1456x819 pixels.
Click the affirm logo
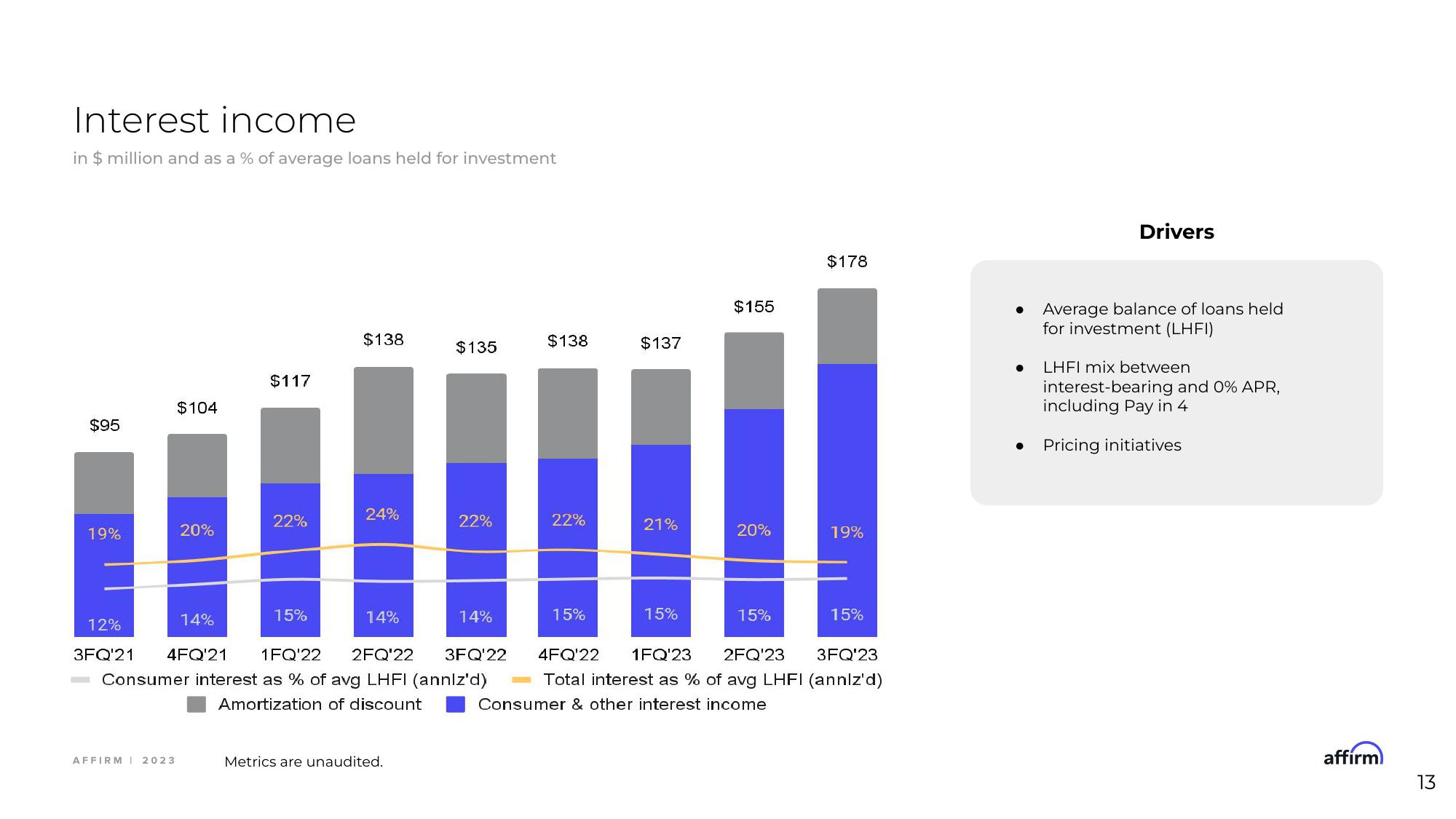[1353, 753]
